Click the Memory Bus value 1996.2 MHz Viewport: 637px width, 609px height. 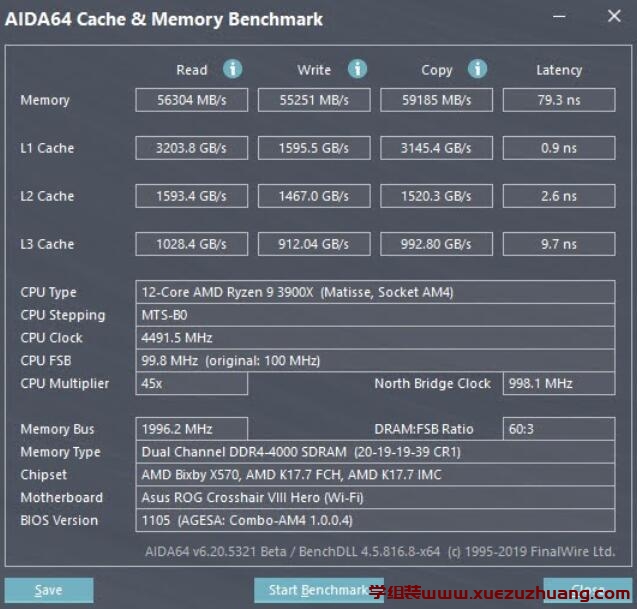pyautogui.click(x=192, y=429)
